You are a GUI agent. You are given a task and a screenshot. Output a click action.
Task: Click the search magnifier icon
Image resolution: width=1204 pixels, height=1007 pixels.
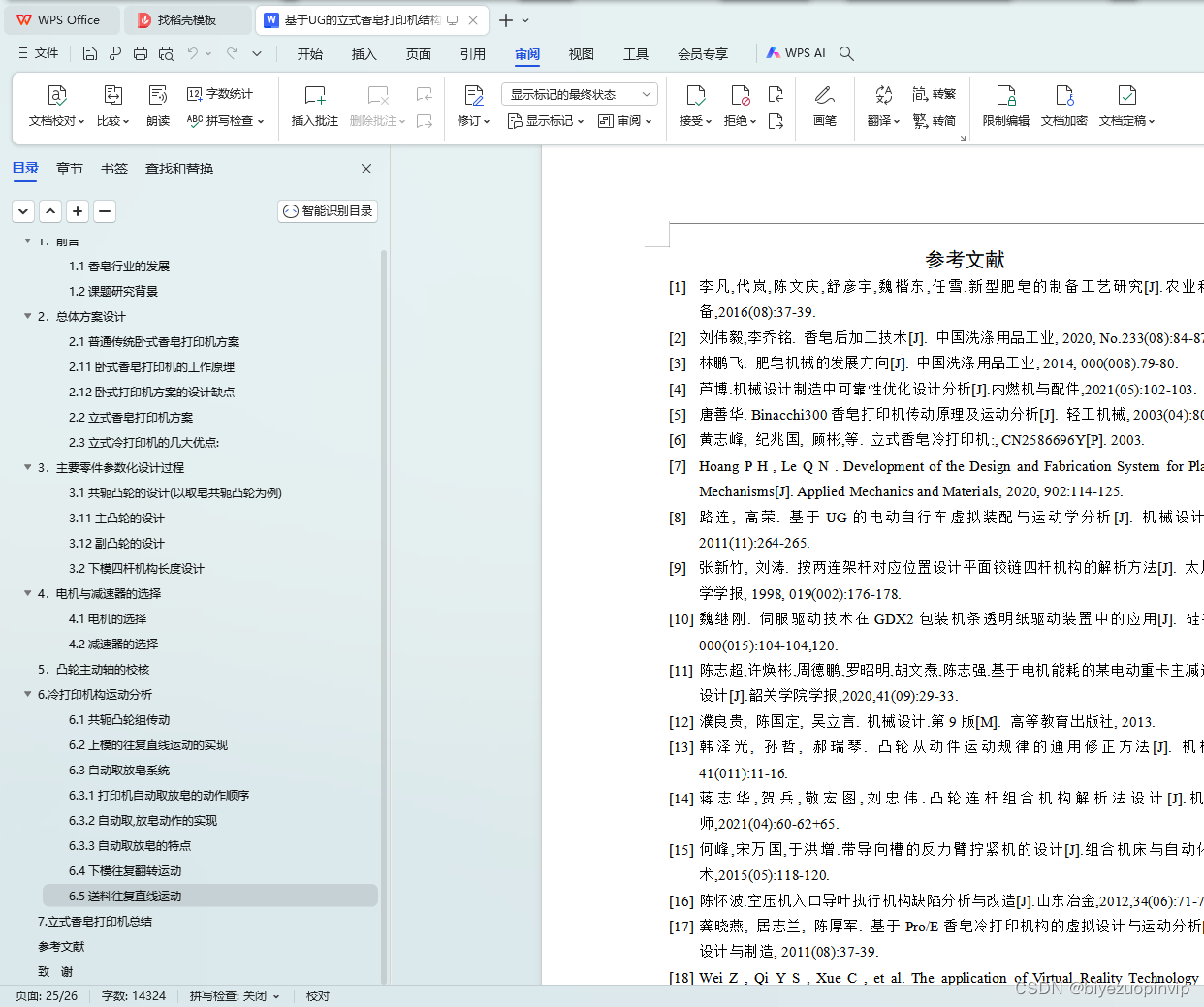coord(846,53)
